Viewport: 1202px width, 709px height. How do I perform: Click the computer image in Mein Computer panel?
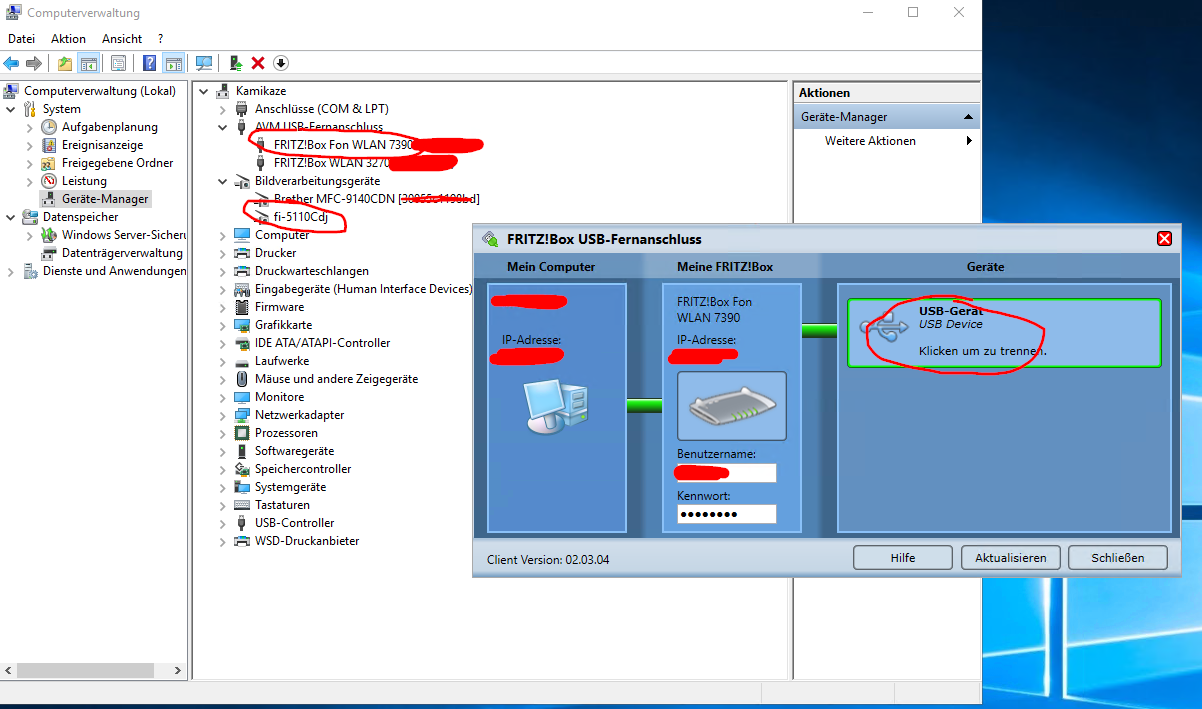(556, 405)
